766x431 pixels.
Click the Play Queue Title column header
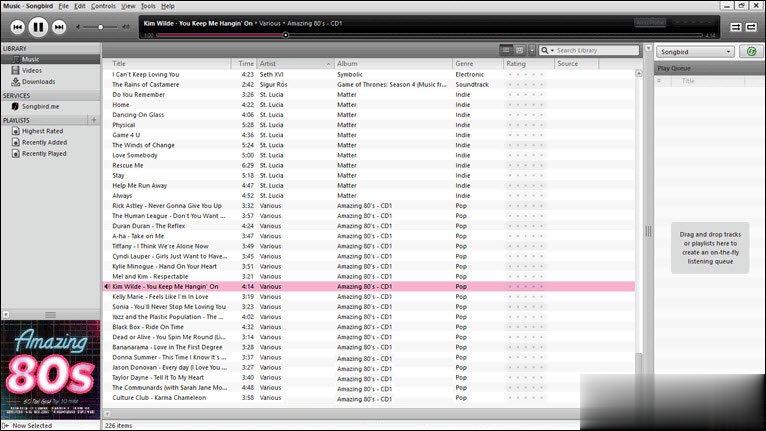point(688,81)
